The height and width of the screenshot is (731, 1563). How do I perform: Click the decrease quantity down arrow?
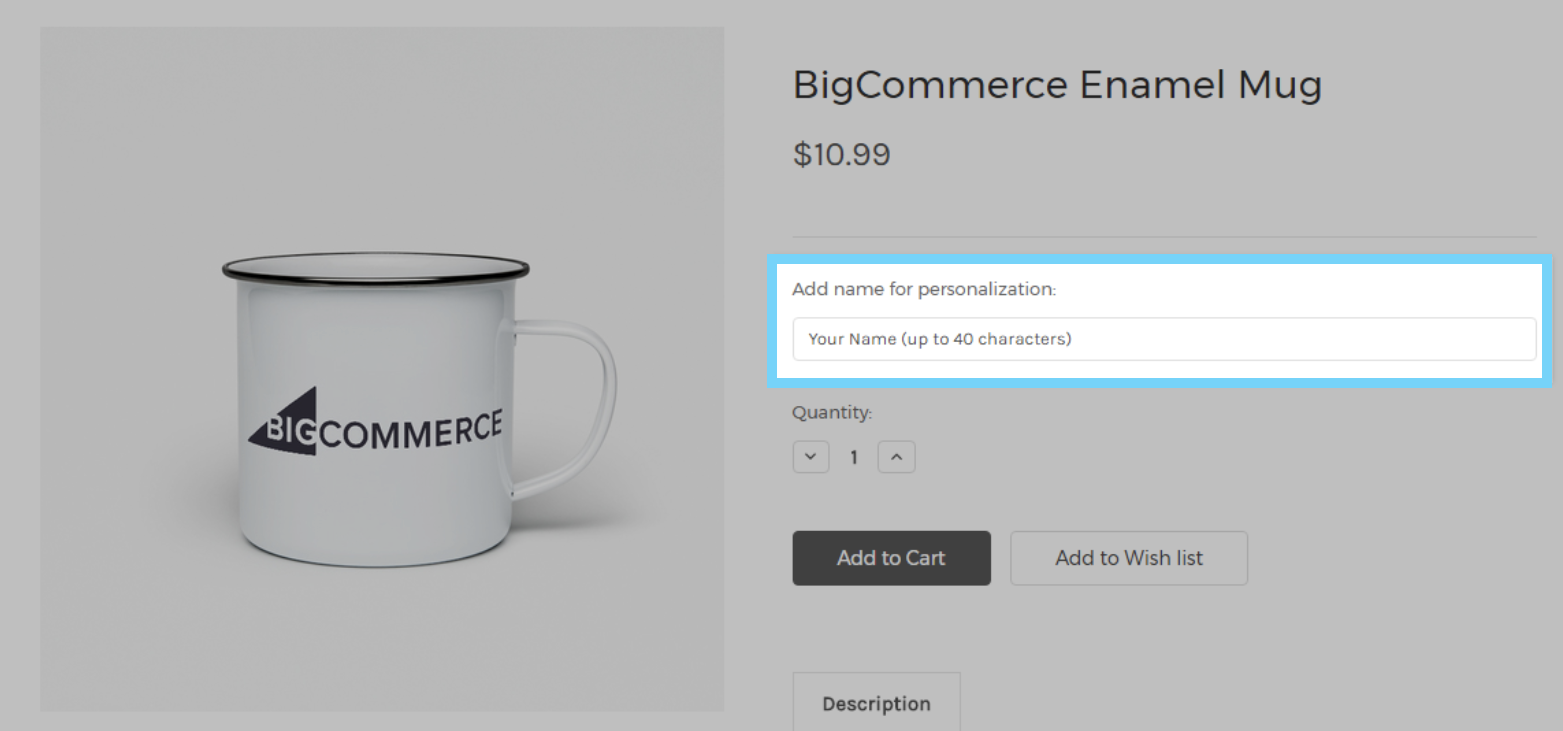[811, 457]
